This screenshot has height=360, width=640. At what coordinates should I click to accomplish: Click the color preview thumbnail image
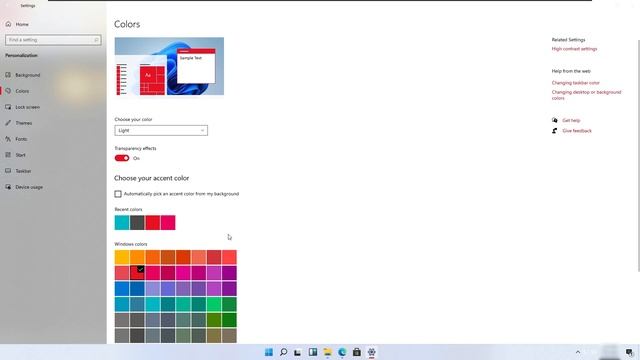[x=169, y=66]
